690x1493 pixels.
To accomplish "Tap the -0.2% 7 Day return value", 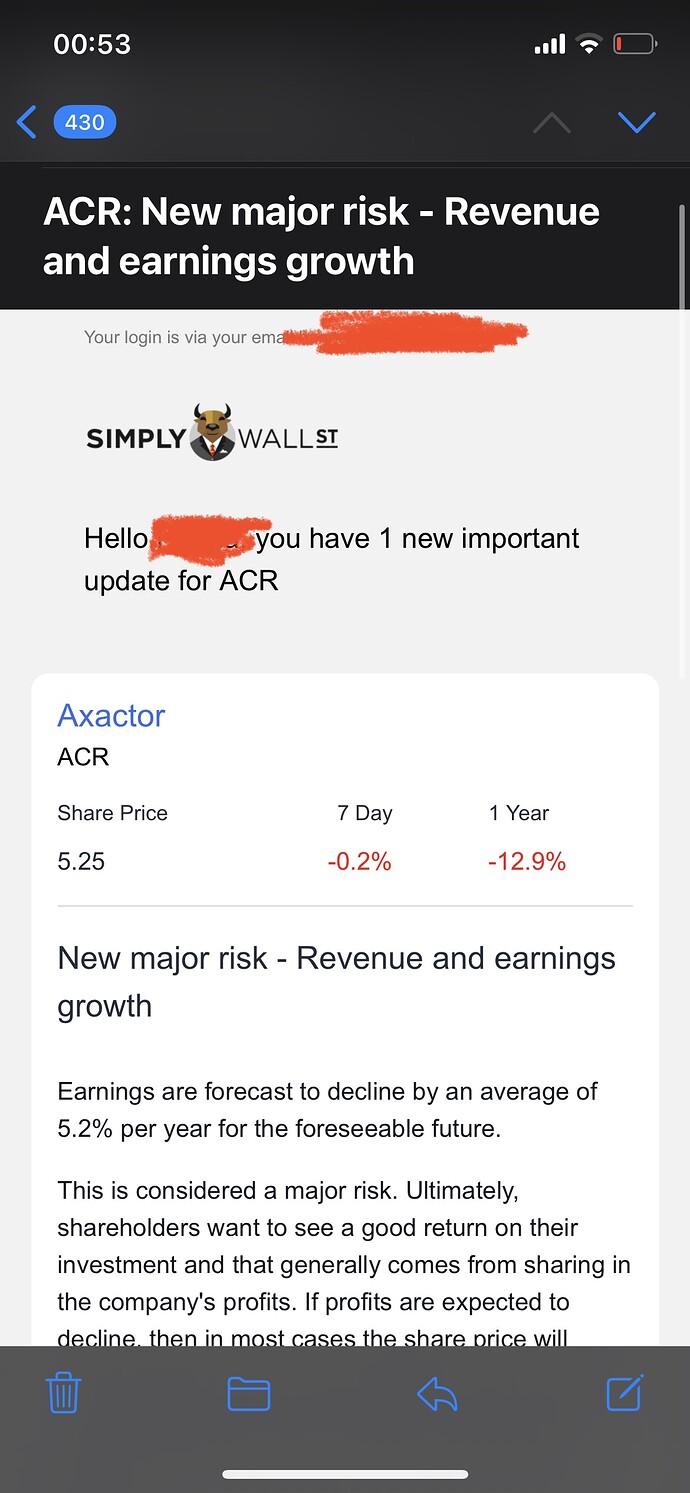I will pos(359,861).
